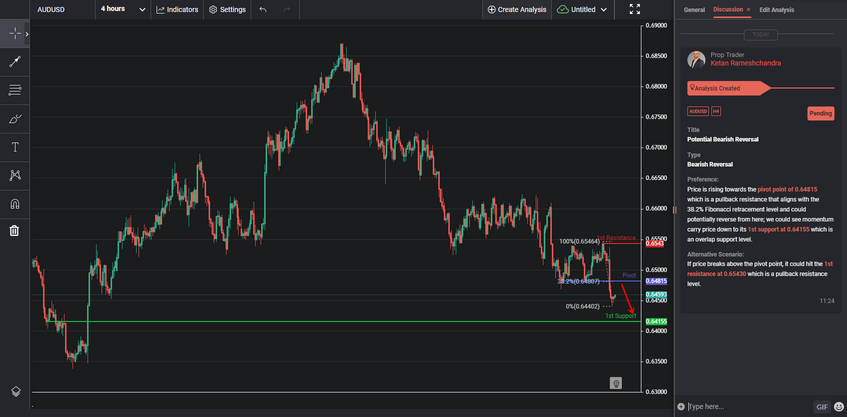Image resolution: width=847 pixels, height=417 pixels.
Task: Select the 1st Support green line label
Action: pyautogui.click(x=621, y=315)
